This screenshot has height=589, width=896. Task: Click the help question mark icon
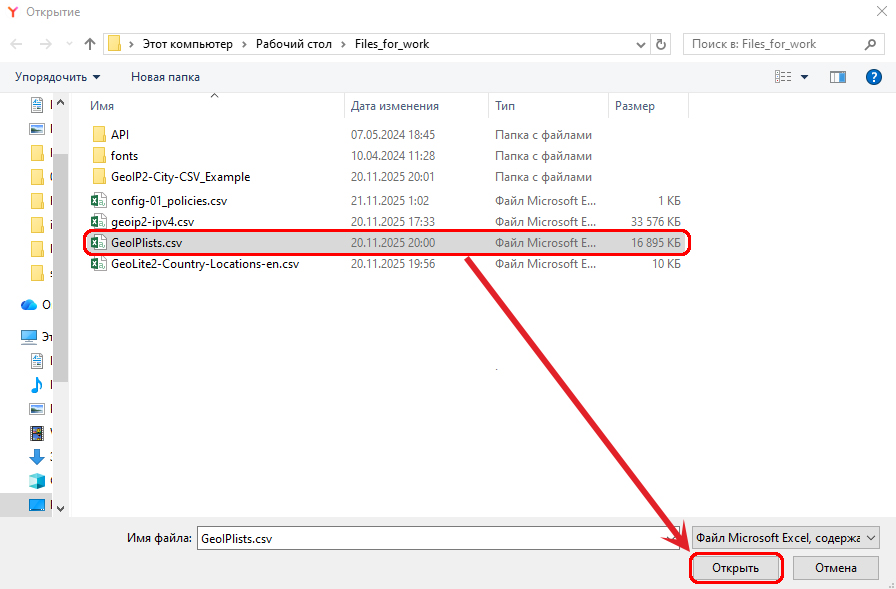[873, 77]
